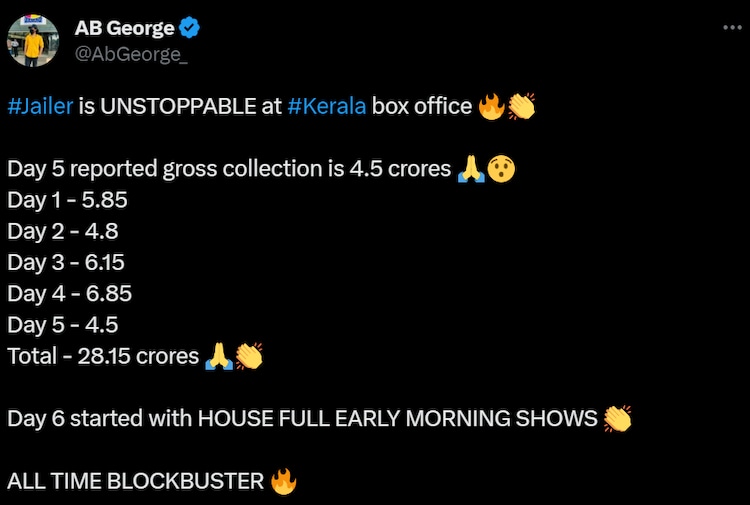The height and width of the screenshot is (505, 750).
Task: Follow the #Kerala hashtag link
Action: [326, 105]
